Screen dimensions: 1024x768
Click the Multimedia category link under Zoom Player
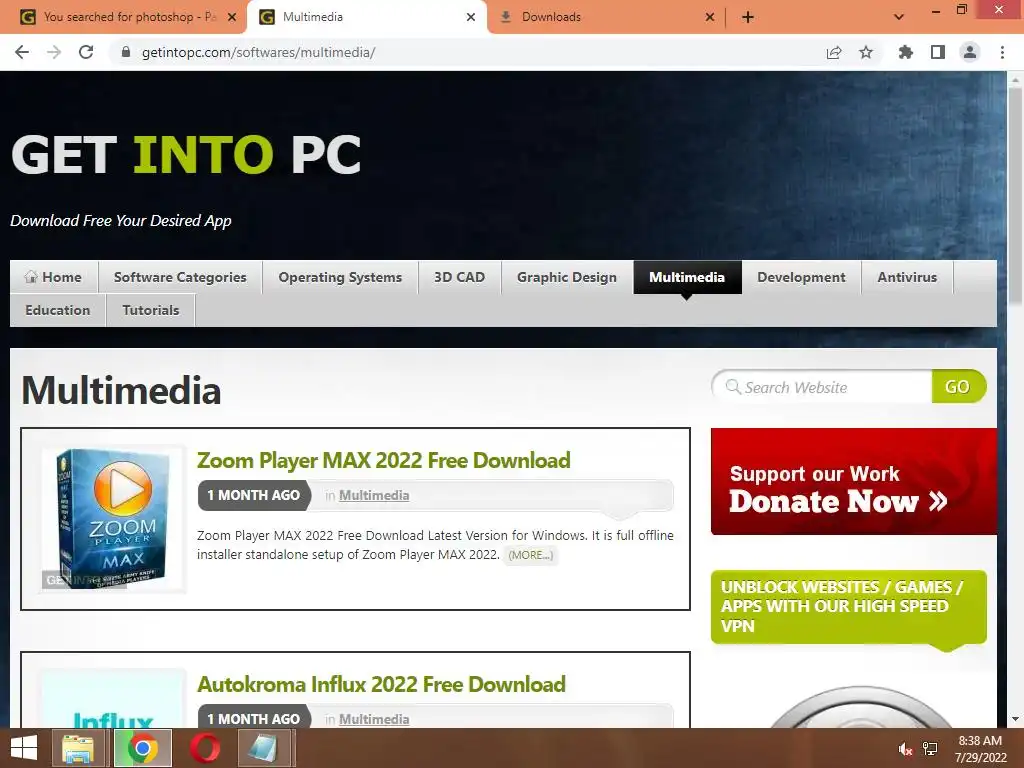click(x=374, y=496)
